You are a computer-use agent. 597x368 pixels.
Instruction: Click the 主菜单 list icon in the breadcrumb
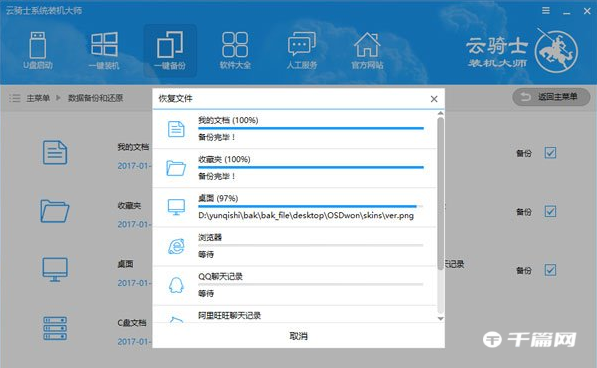(x=15, y=98)
